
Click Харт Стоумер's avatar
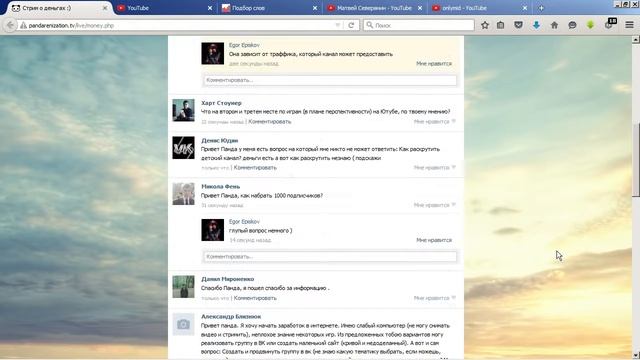click(x=183, y=110)
